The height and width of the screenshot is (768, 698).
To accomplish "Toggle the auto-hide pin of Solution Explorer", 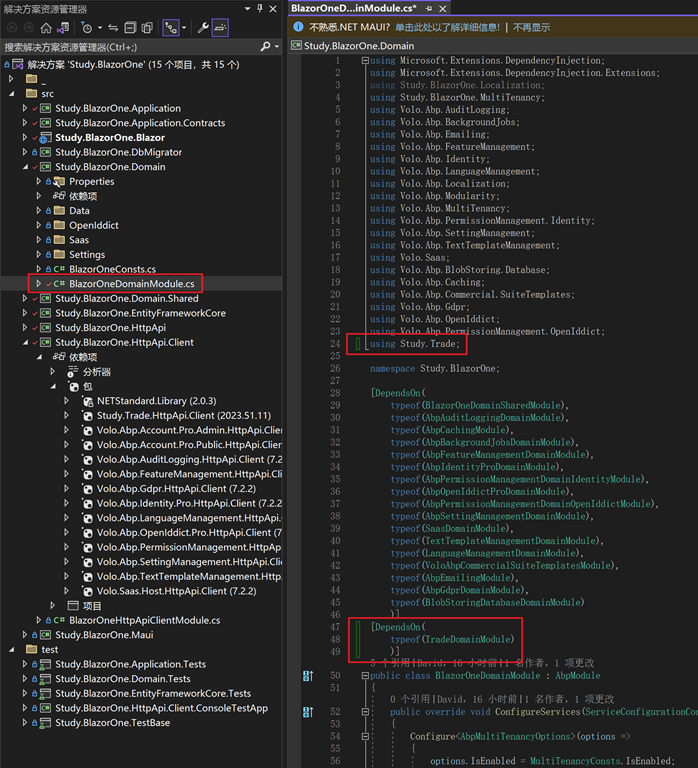I will tap(260, 9).
